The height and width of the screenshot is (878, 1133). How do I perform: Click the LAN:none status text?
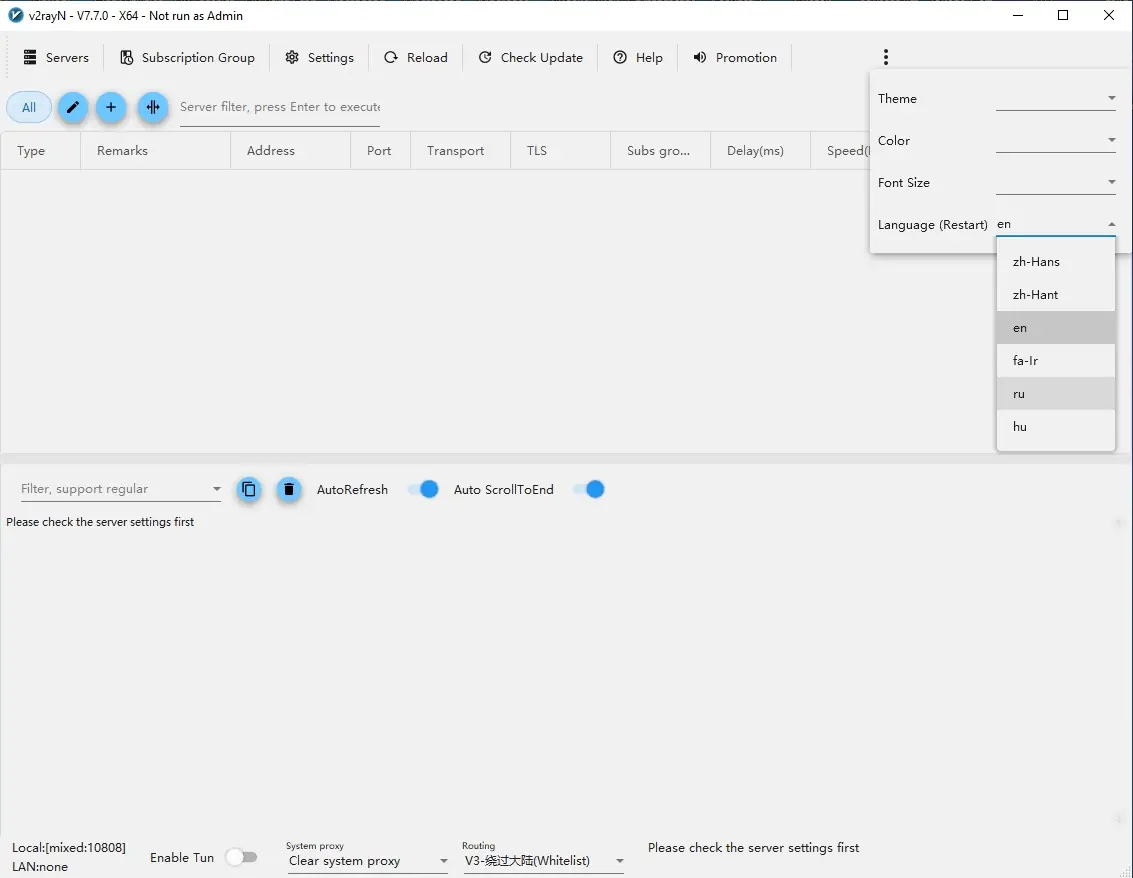40,866
